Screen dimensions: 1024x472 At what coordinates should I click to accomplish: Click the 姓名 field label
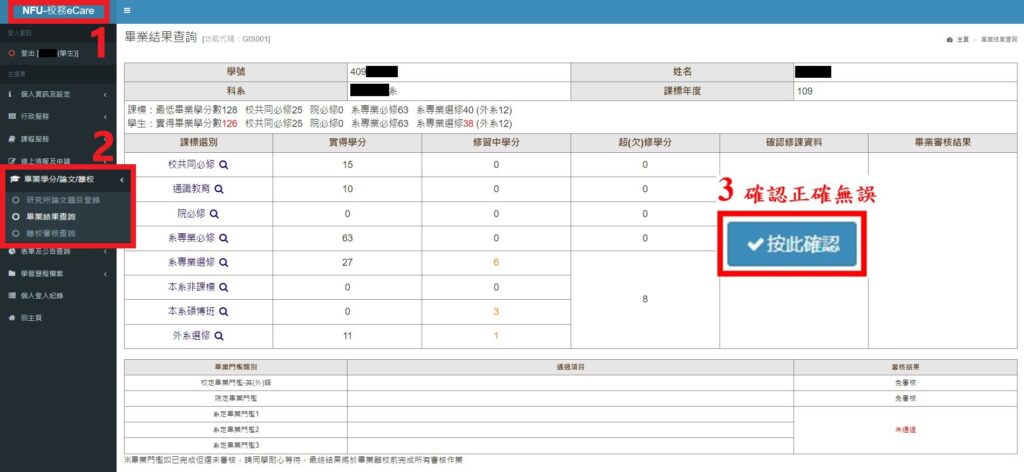click(x=682, y=72)
